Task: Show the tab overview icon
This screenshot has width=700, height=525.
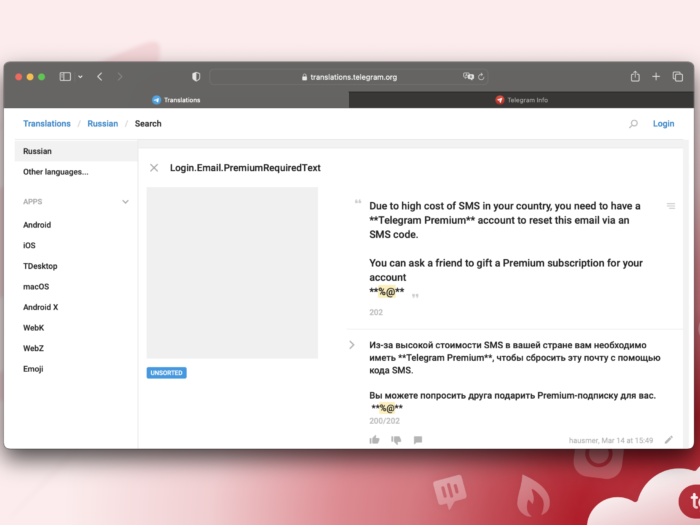Action: tap(678, 77)
